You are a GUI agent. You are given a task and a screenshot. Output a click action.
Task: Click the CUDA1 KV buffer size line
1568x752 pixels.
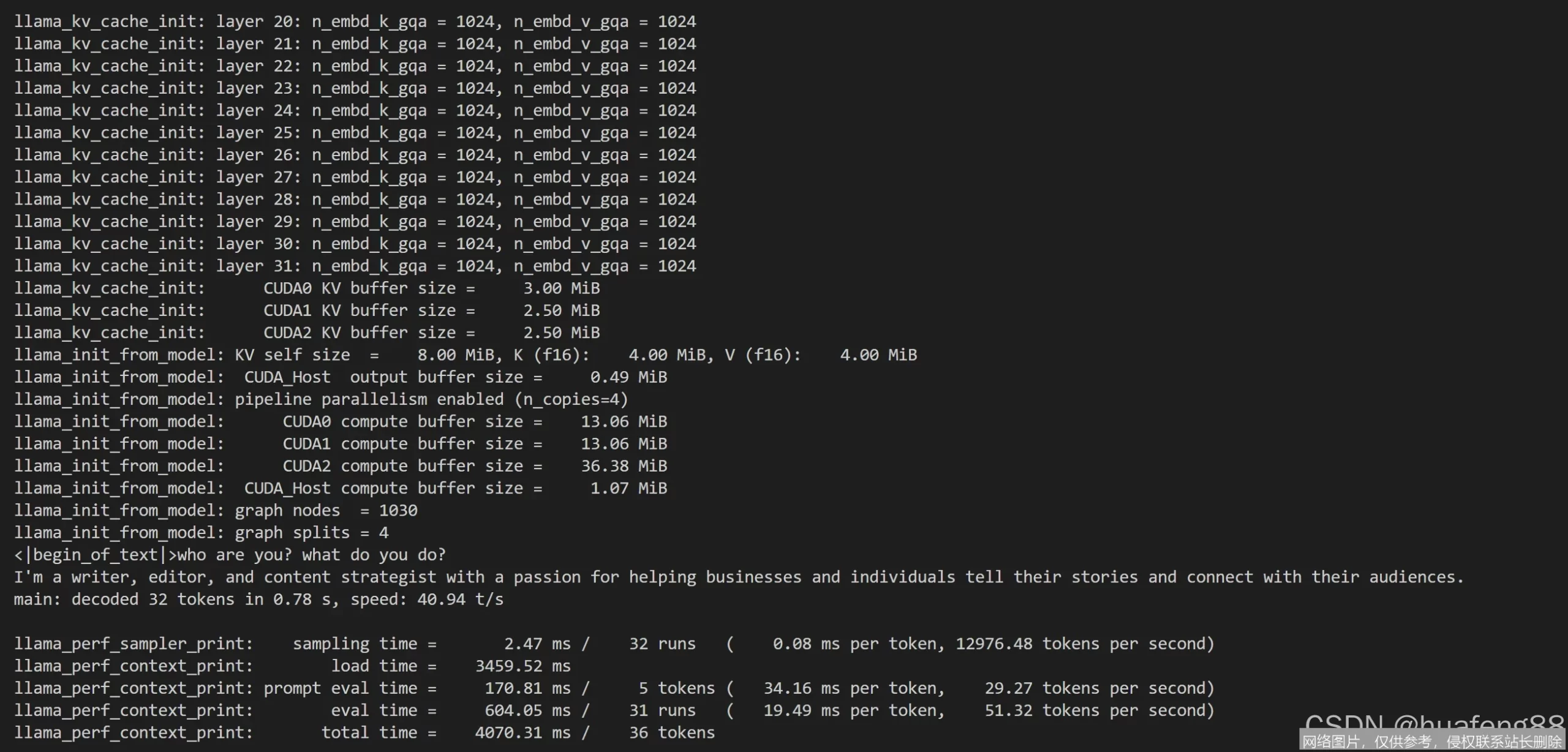coord(307,310)
